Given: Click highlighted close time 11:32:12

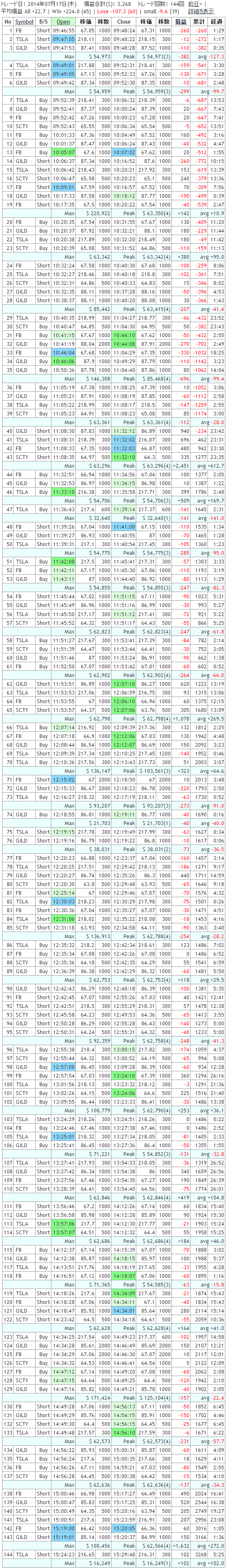Looking at the screenshot, I should coord(124,431).
